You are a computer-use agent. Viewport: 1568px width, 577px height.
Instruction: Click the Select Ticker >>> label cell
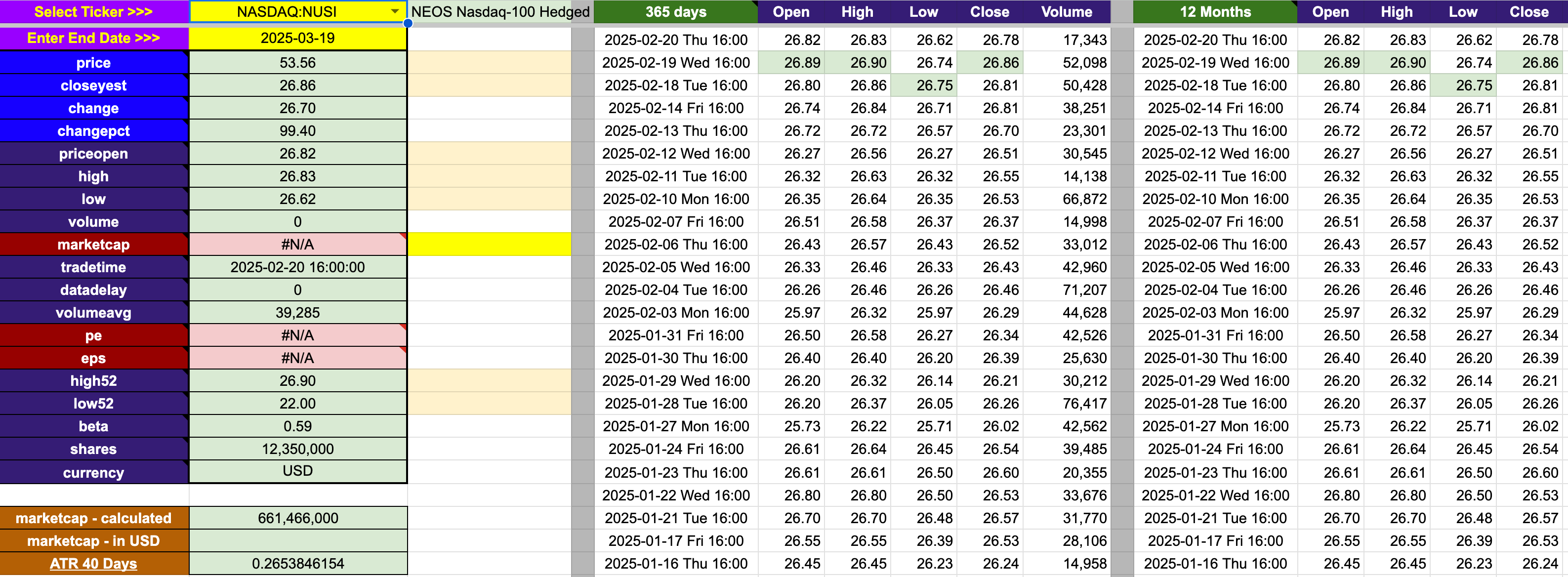coord(93,11)
